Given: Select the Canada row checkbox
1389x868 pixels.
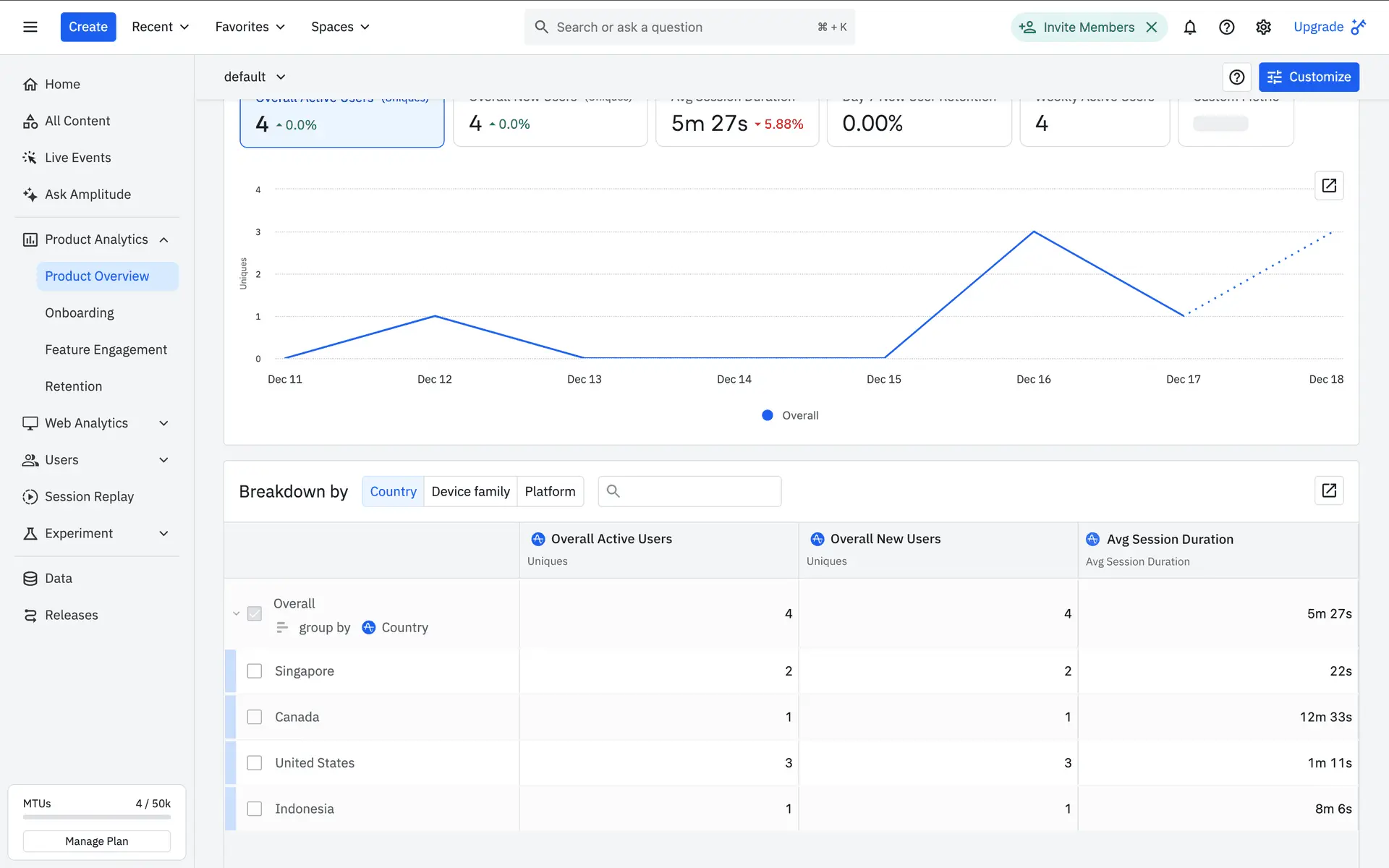Looking at the screenshot, I should click(255, 717).
